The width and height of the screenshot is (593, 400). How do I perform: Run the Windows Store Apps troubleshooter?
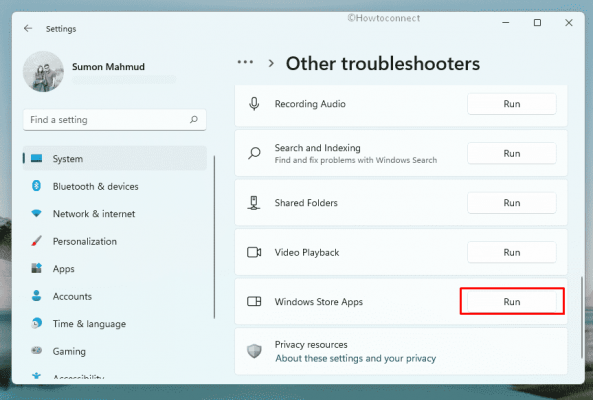tap(512, 302)
